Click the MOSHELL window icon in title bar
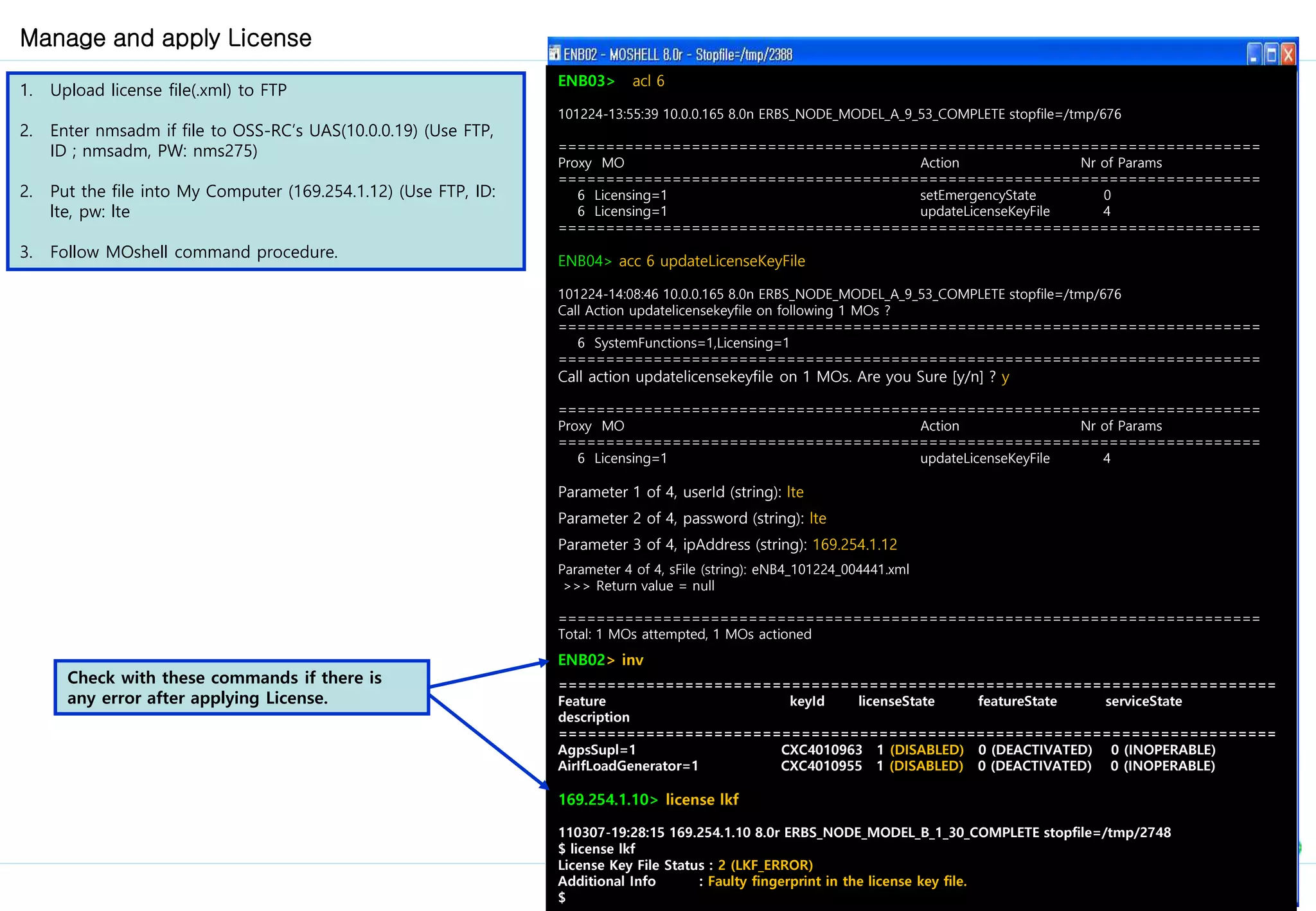The height and width of the screenshot is (911, 1316). pos(555,54)
